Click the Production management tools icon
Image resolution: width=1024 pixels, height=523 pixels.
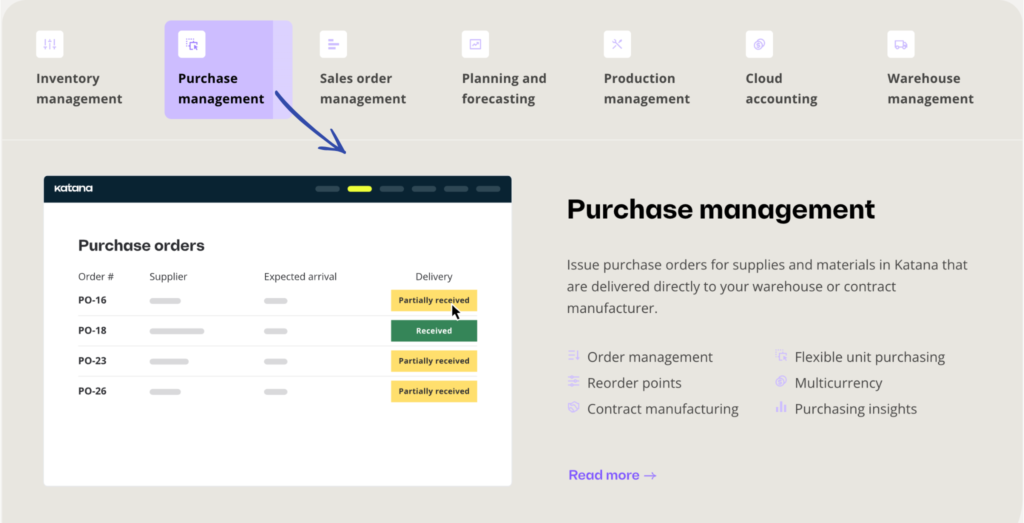617,44
